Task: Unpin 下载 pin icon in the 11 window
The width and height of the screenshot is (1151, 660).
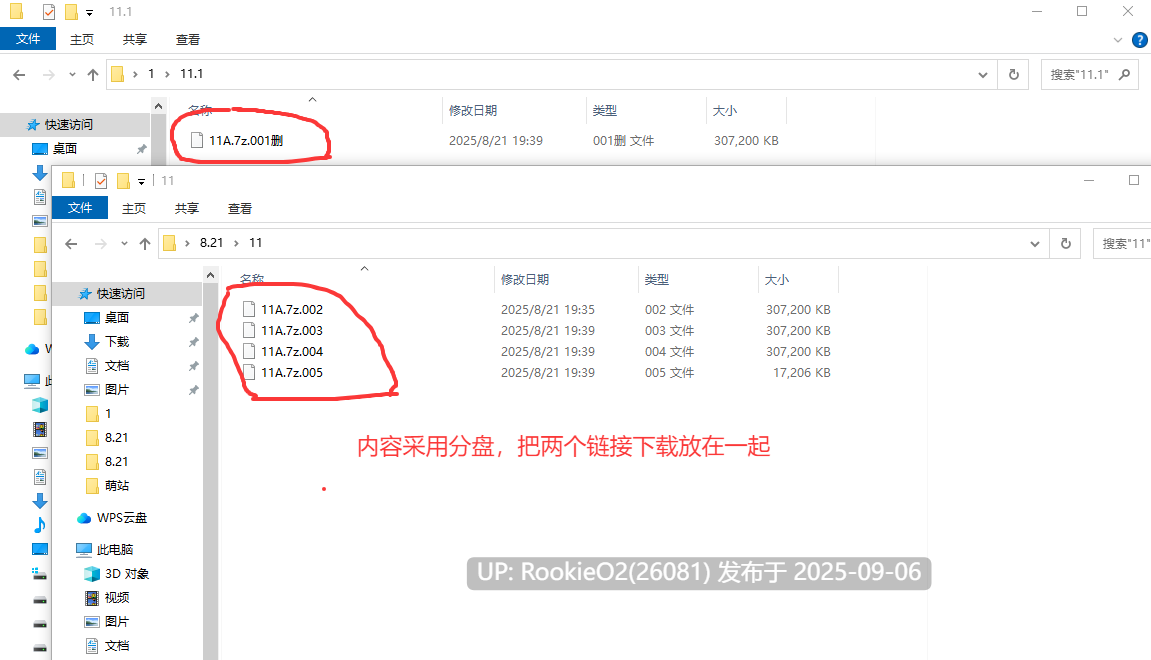Action: tap(194, 342)
